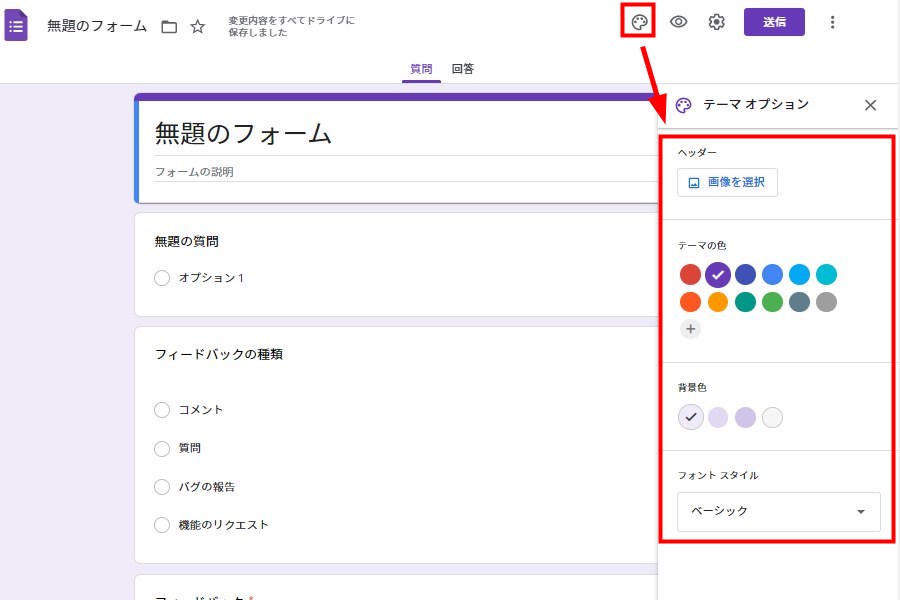Expand the フォント スタイル dropdown
Screen dimensions: 900x600
tap(778, 511)
